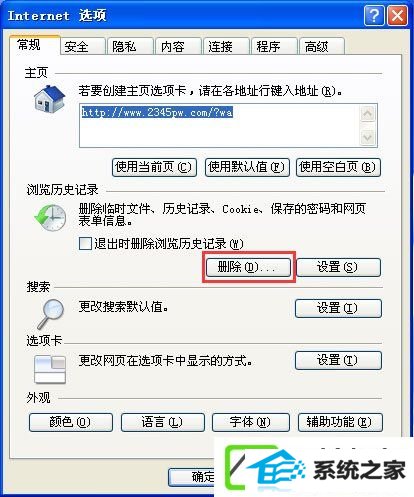Click homepage URL box scroll down arrow
The height and width of the screenshot is (497, 414).
[368, 137]
